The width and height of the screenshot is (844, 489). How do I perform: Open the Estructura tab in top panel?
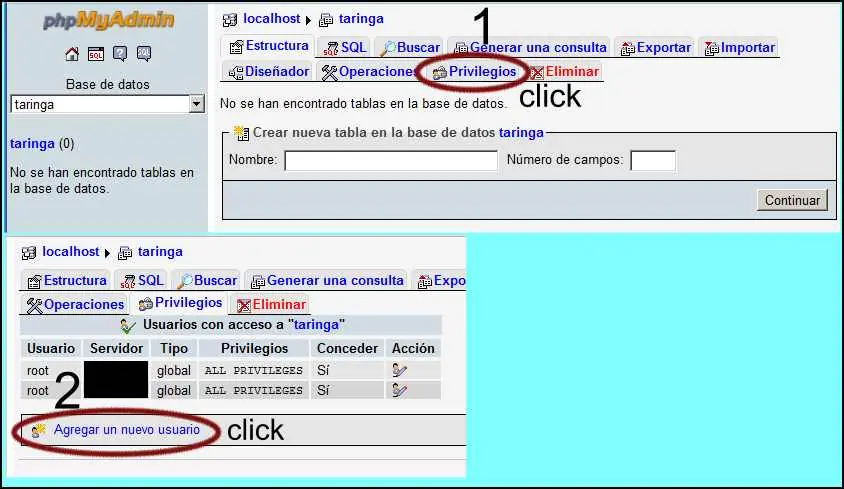269,46
